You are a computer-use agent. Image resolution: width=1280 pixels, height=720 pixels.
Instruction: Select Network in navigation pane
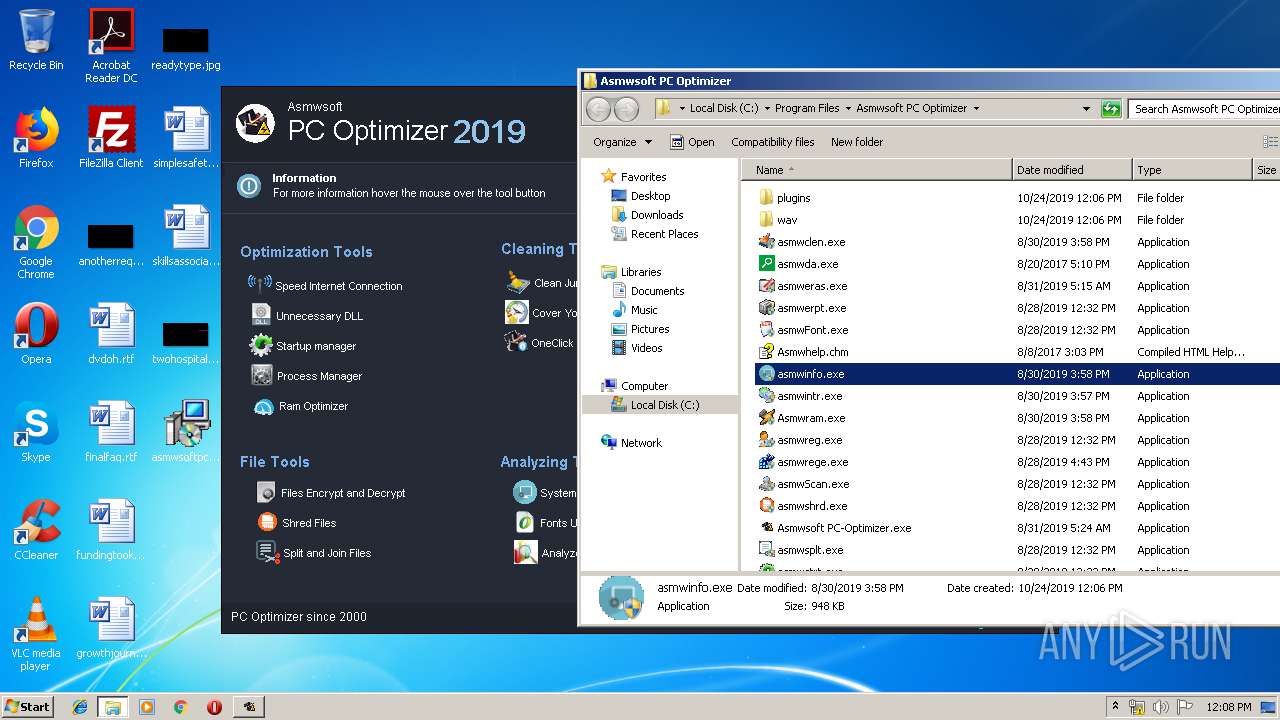(x=631, y=443)
